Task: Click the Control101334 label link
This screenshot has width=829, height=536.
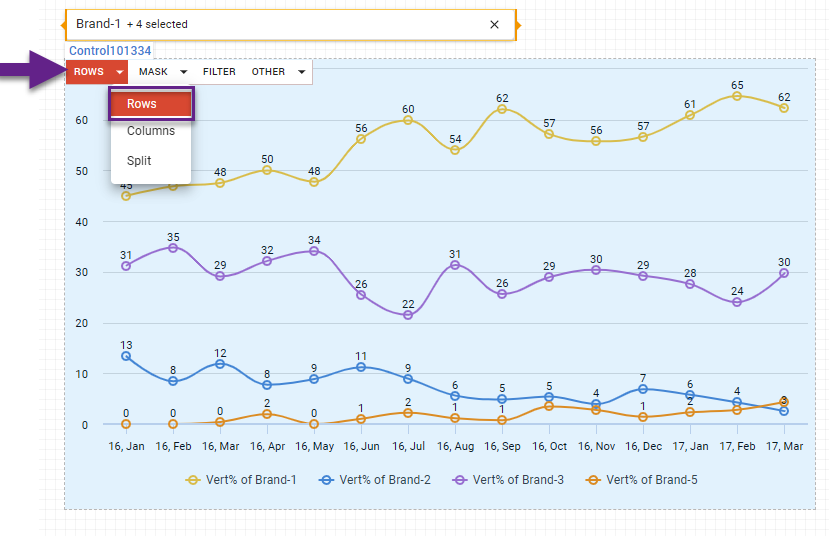Action: 110,51
